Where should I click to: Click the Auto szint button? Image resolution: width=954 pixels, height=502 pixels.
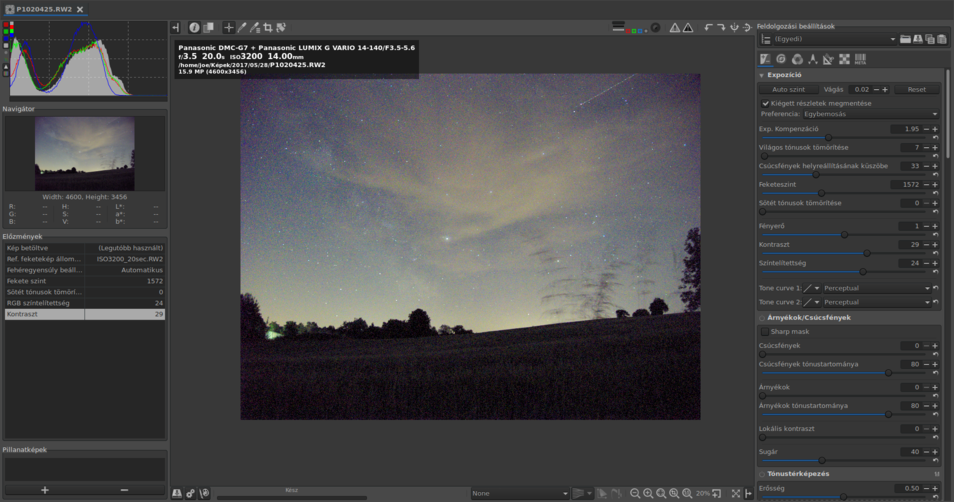789,89
